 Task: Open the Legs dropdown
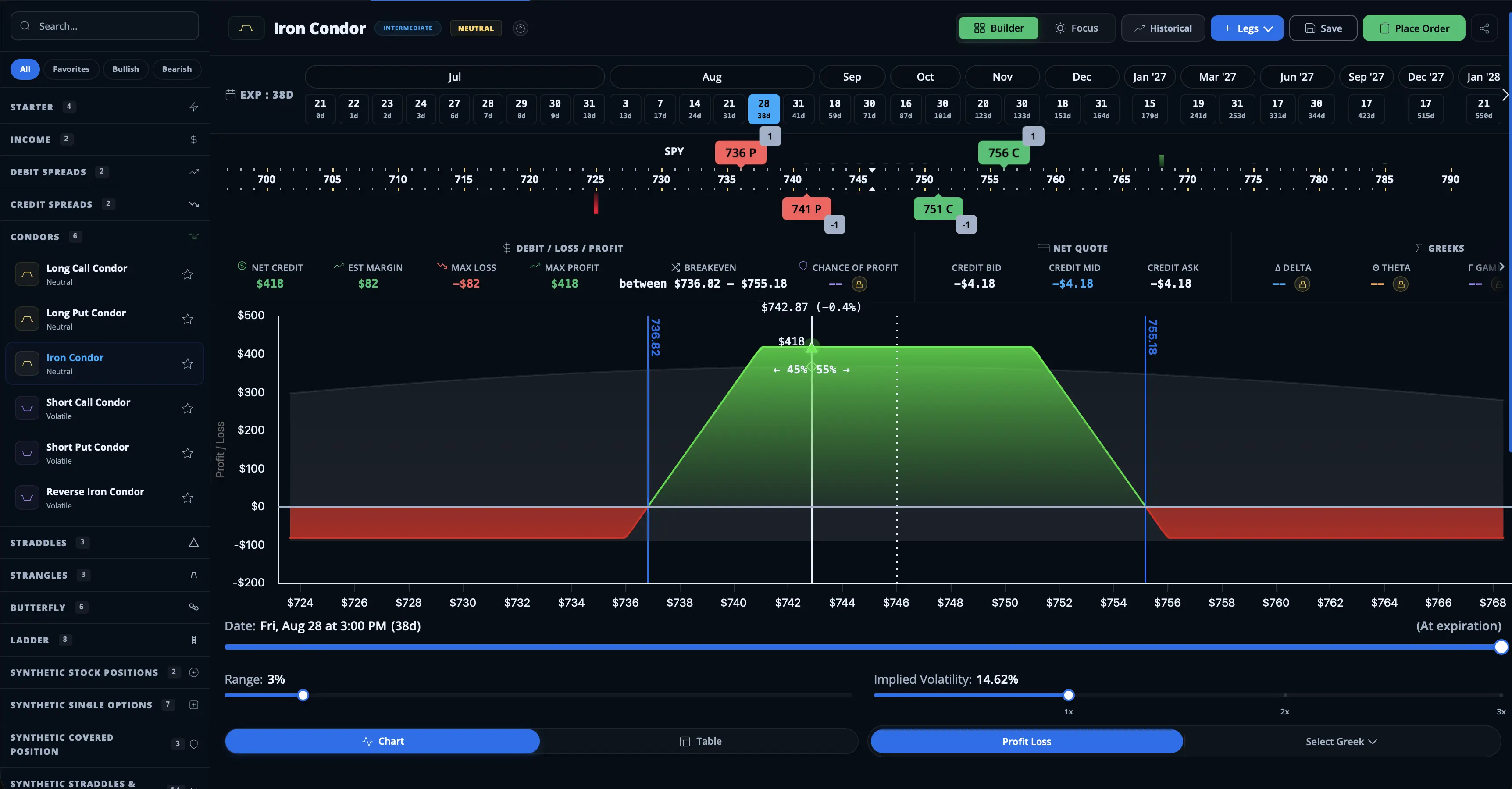(1247, 28)
